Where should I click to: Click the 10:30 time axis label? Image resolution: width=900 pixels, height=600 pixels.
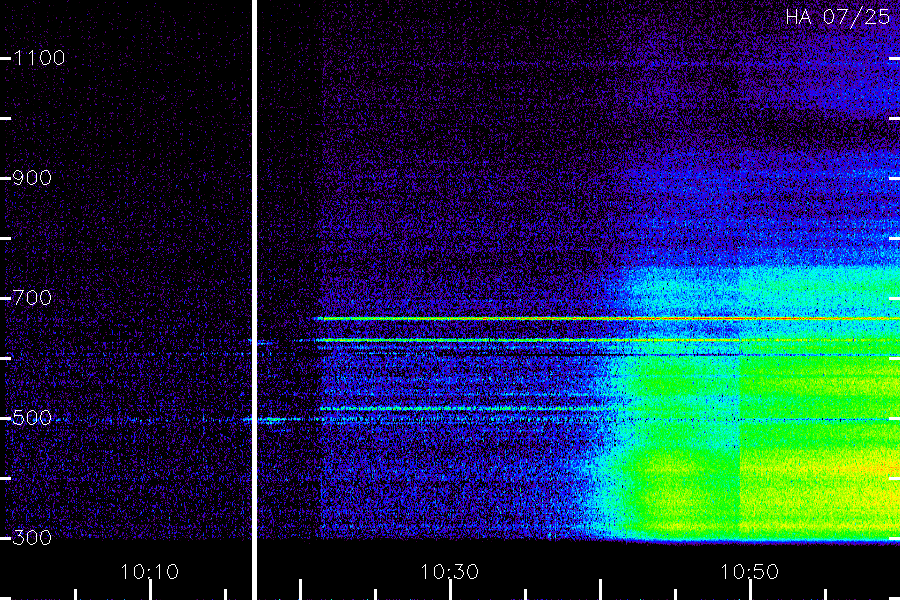point(449,572)
